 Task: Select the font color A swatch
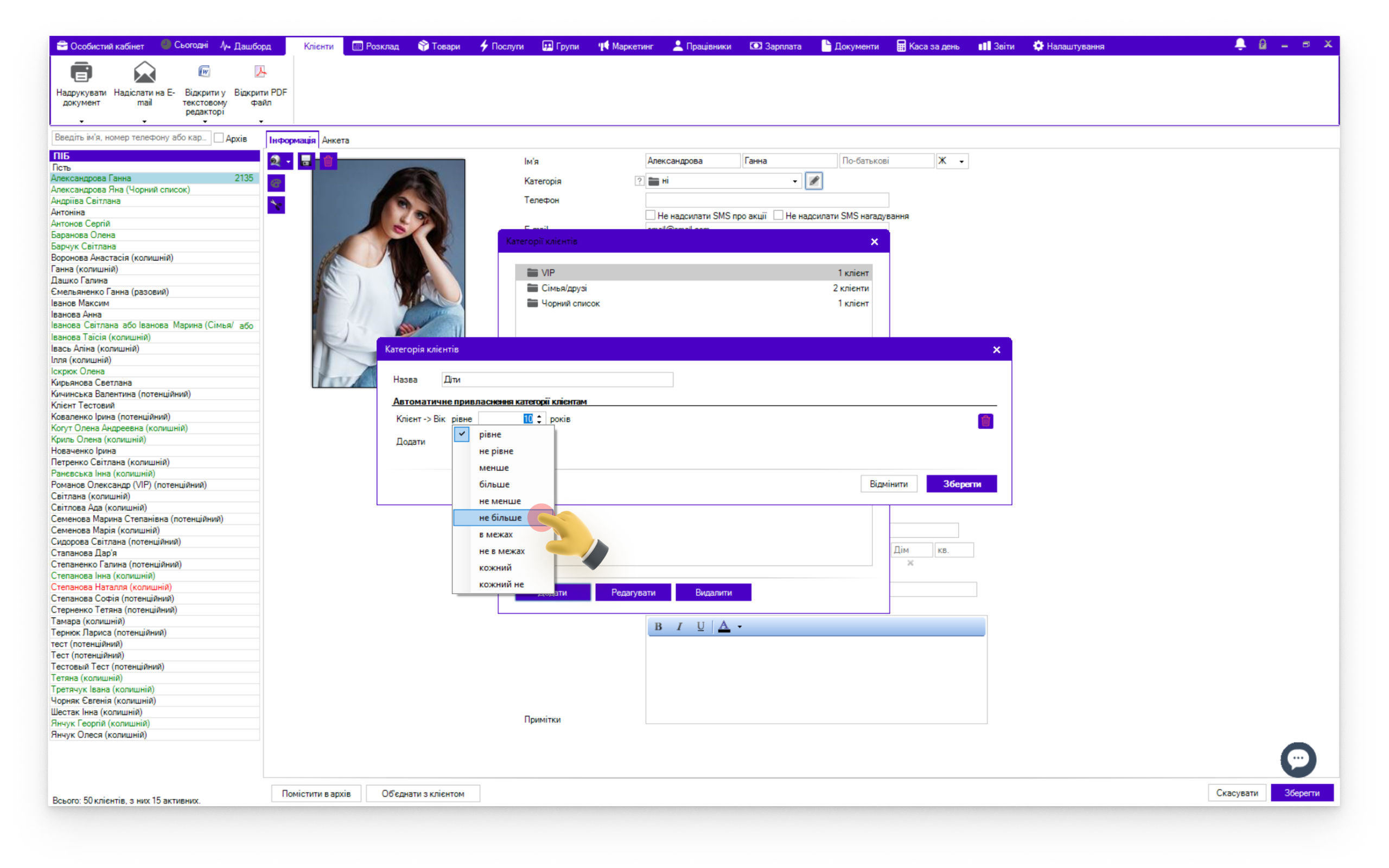coord(724,626)
